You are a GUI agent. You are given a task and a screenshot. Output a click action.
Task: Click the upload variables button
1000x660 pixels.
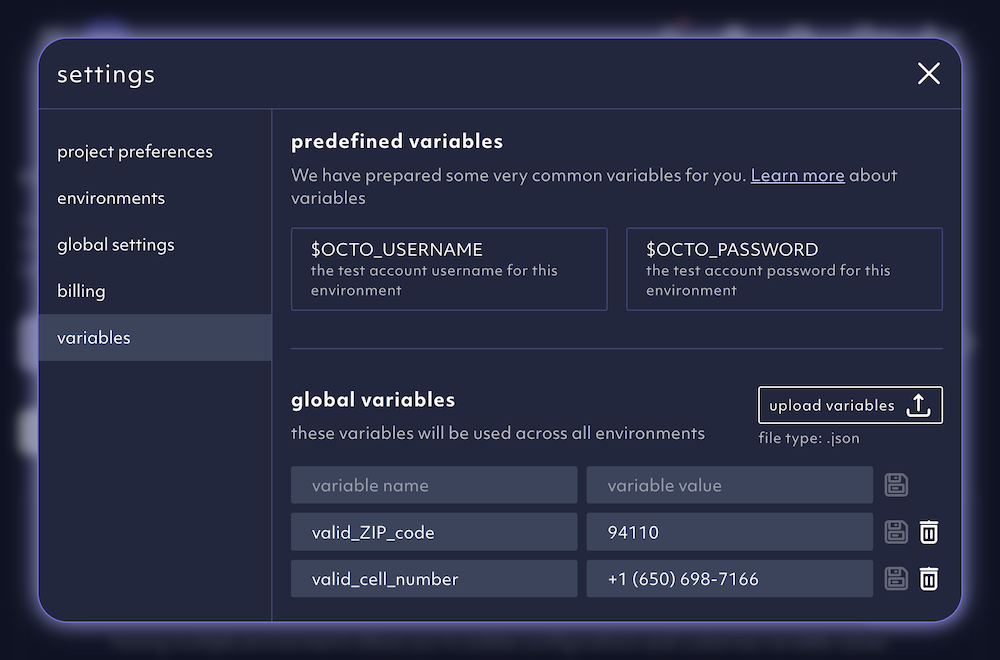coord(850,405)
